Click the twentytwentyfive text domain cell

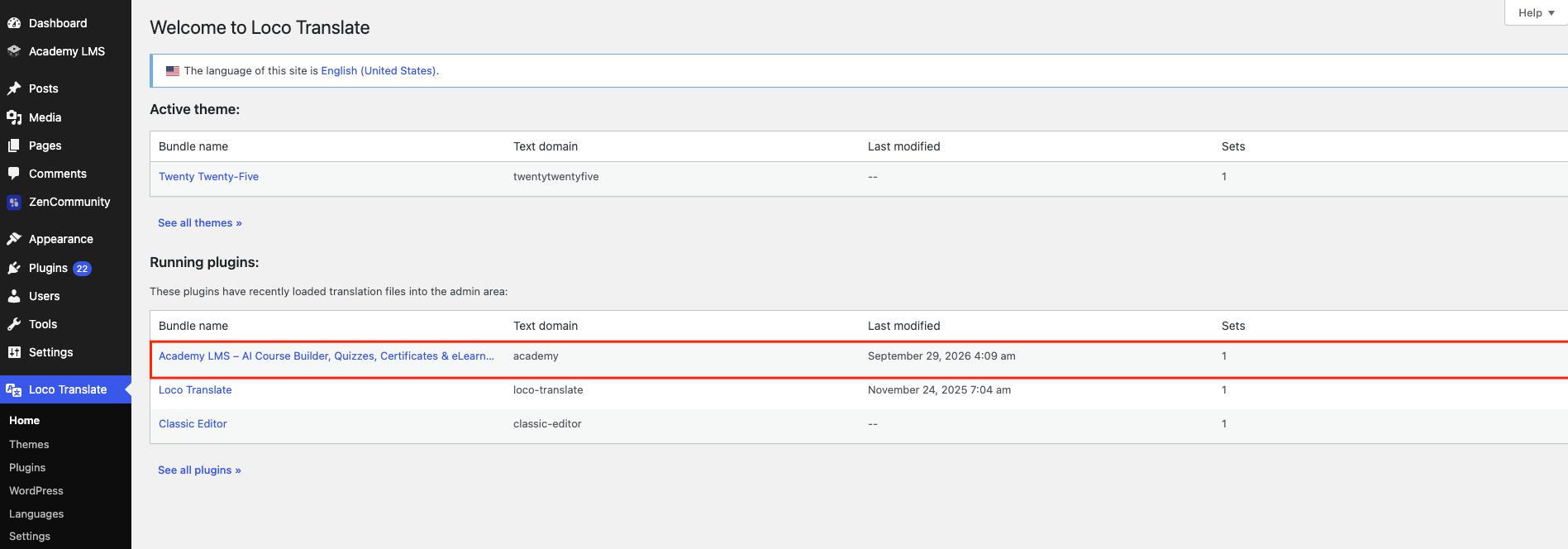pos(556,177)
